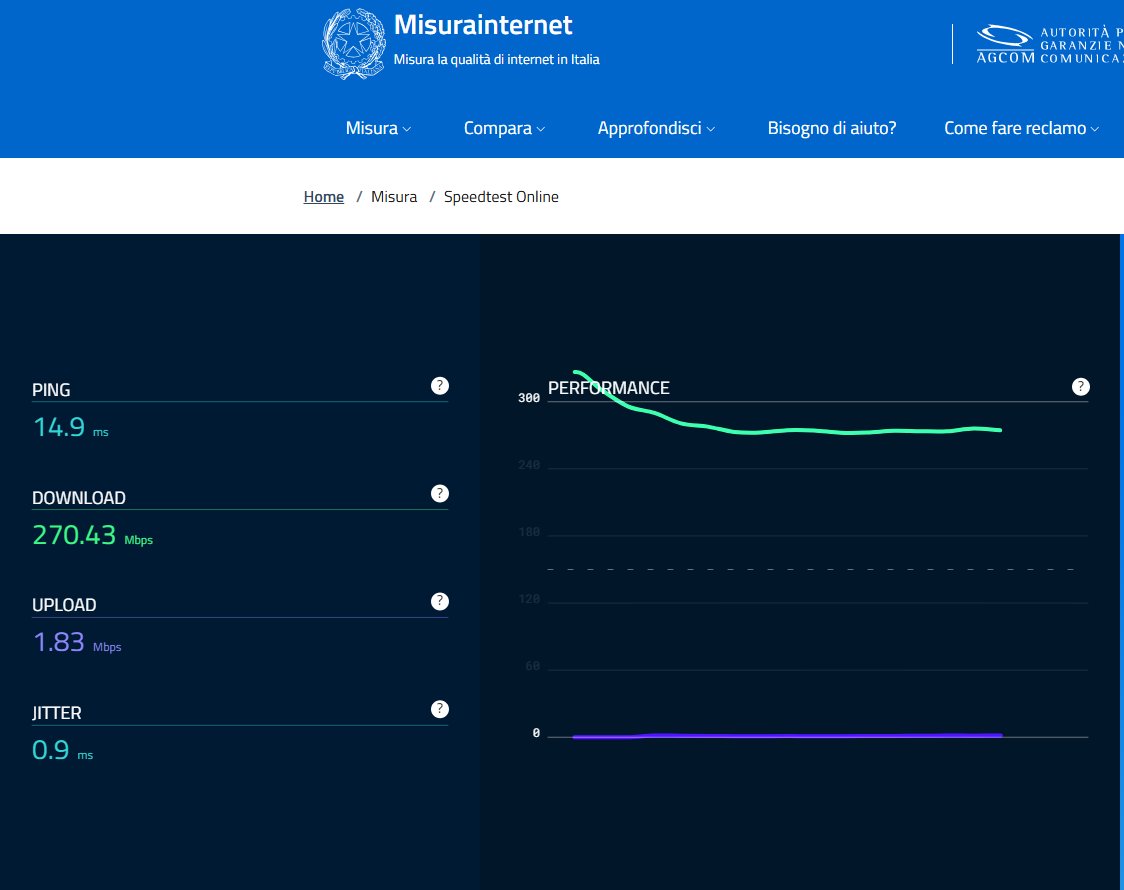Expand the Compara navigation menu

click(504, 128)
